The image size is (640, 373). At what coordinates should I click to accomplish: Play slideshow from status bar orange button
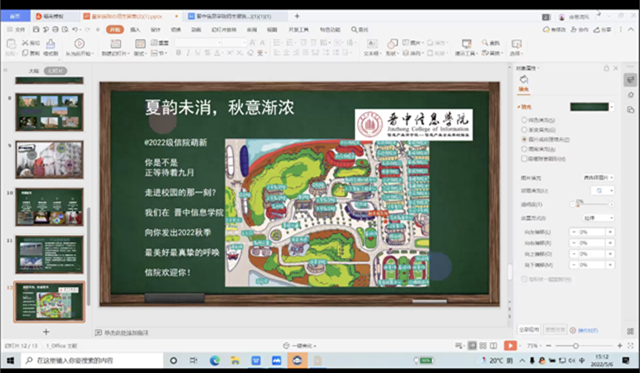pyautogui.click(x=510, y=346)
